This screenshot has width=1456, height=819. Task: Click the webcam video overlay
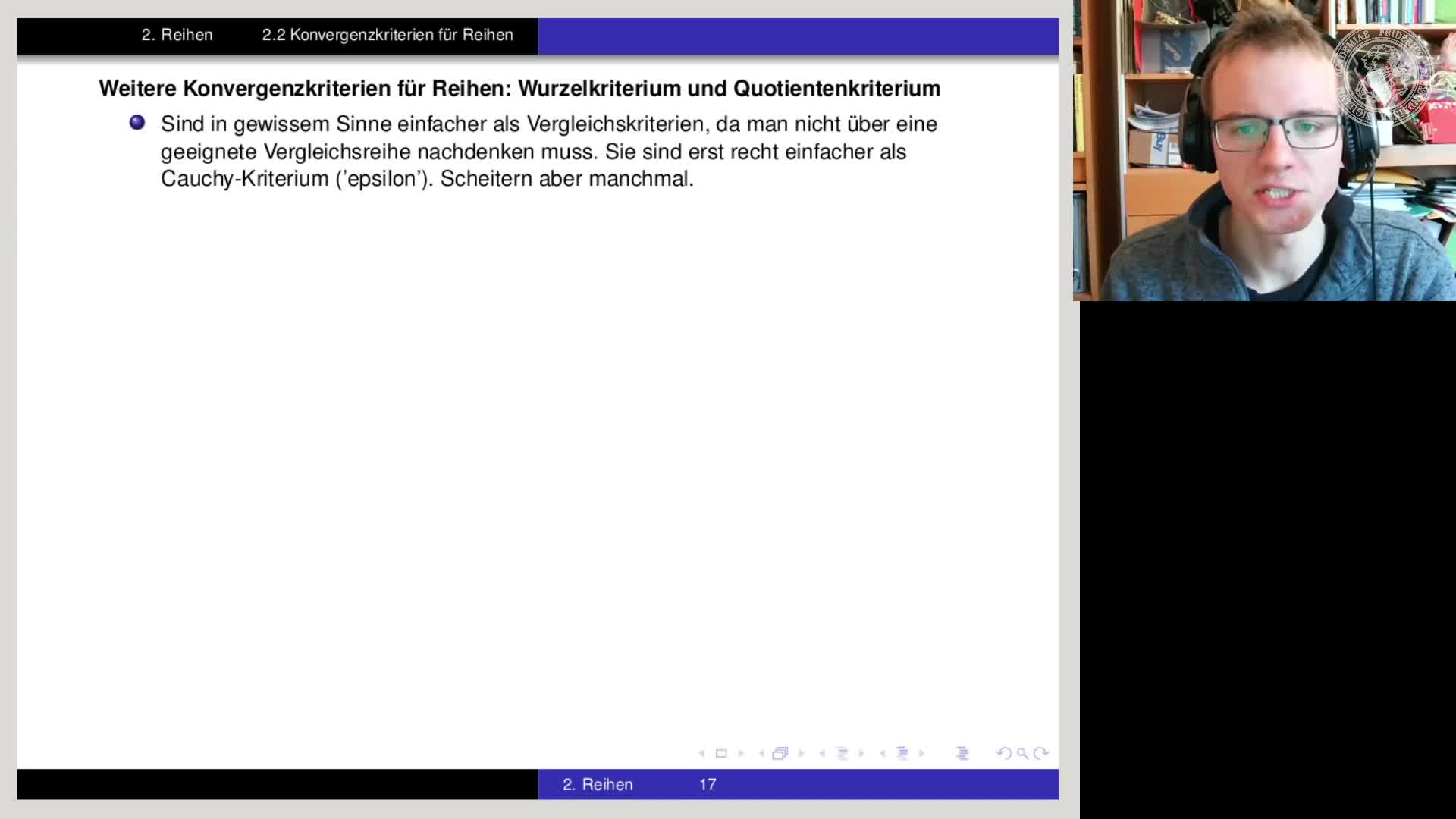pyautogui.click(x=1265, y=152)
